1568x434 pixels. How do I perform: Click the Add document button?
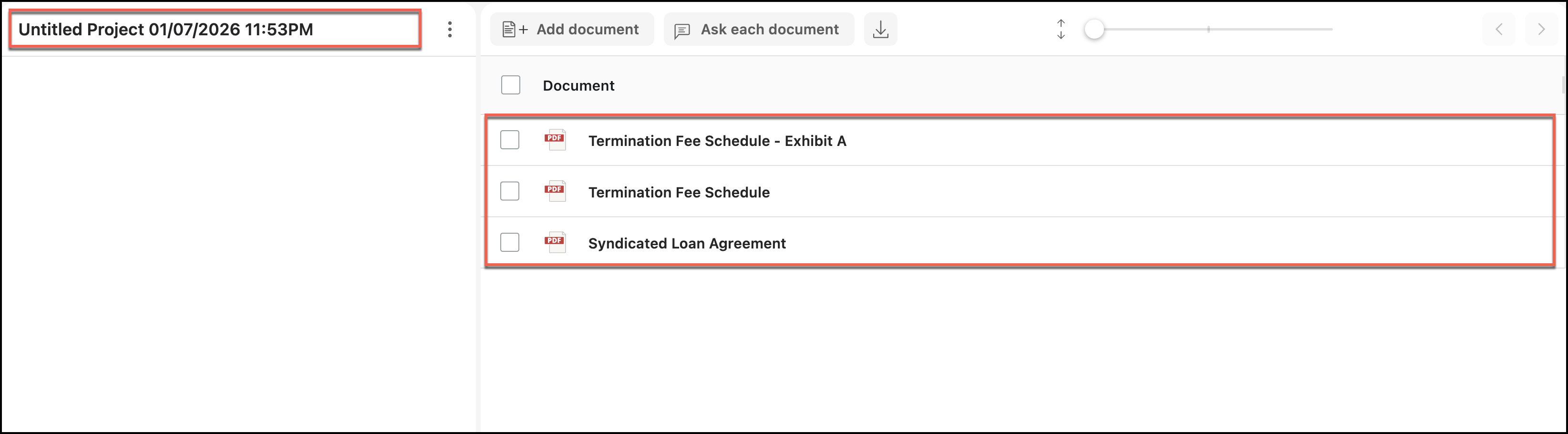click(572, 29)
